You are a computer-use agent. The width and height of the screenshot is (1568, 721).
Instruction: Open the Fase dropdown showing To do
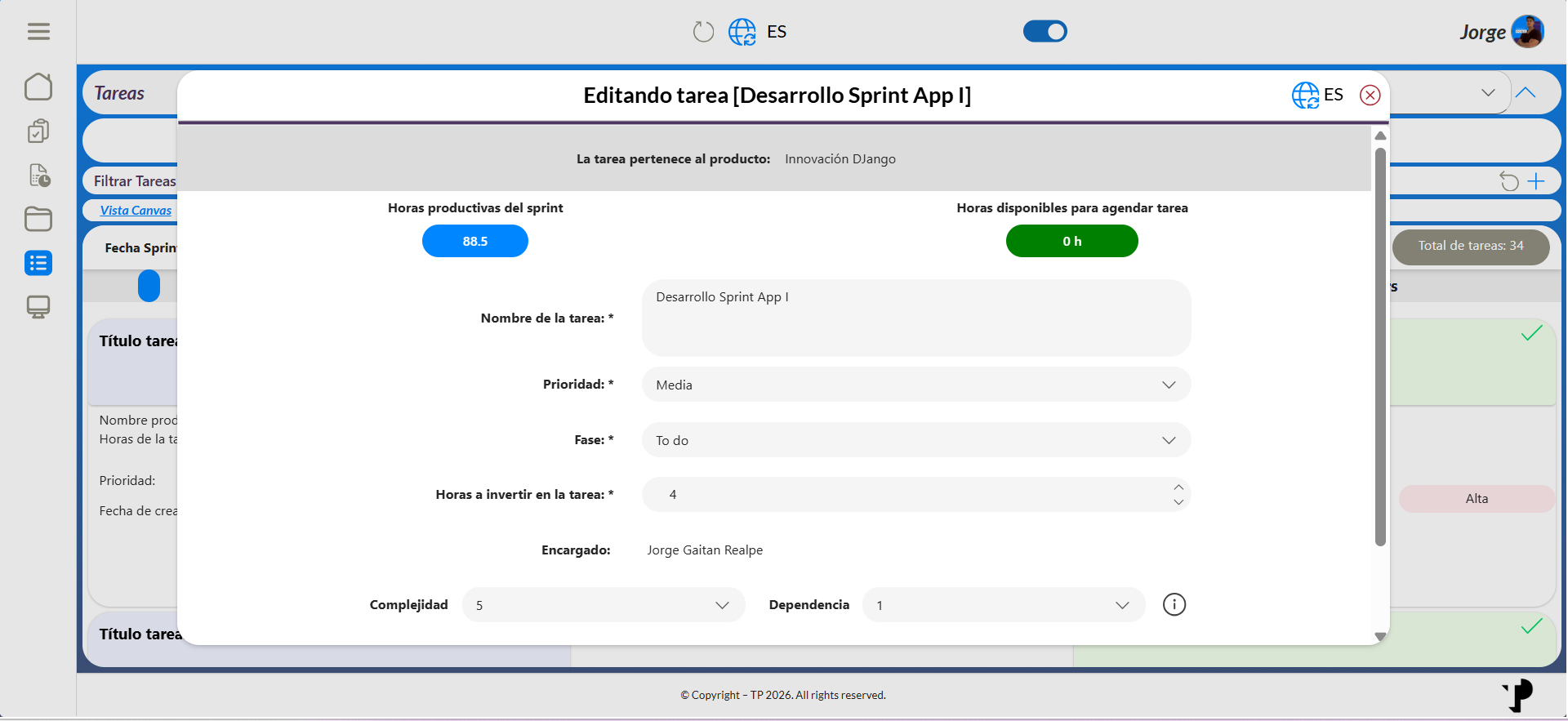916,440
